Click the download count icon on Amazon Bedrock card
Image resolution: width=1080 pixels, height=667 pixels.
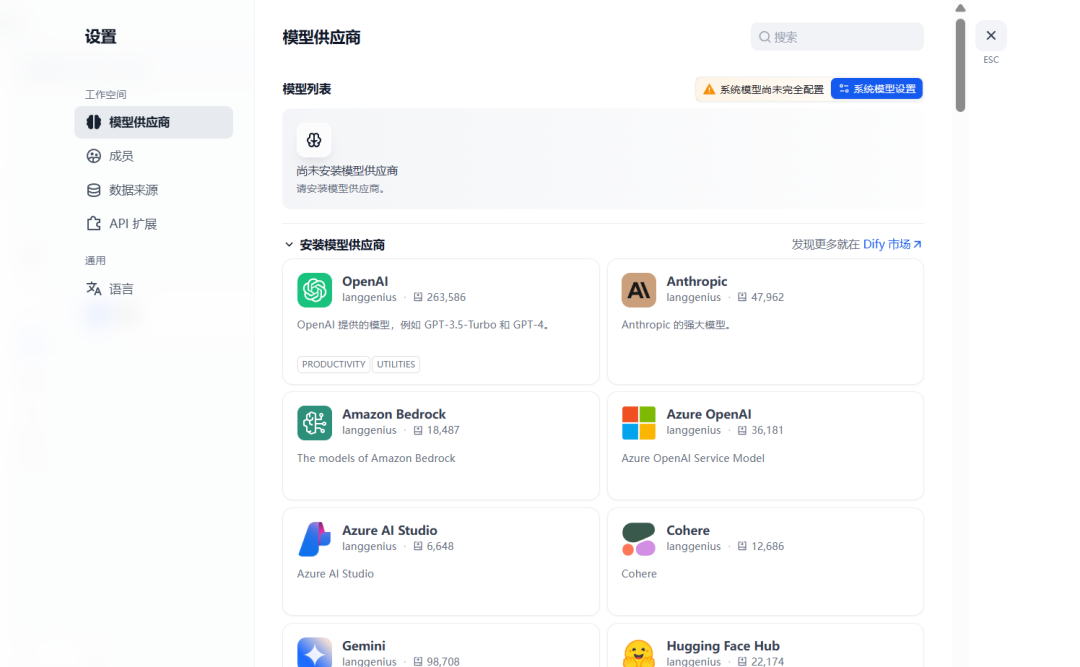(x=417, y=430)
